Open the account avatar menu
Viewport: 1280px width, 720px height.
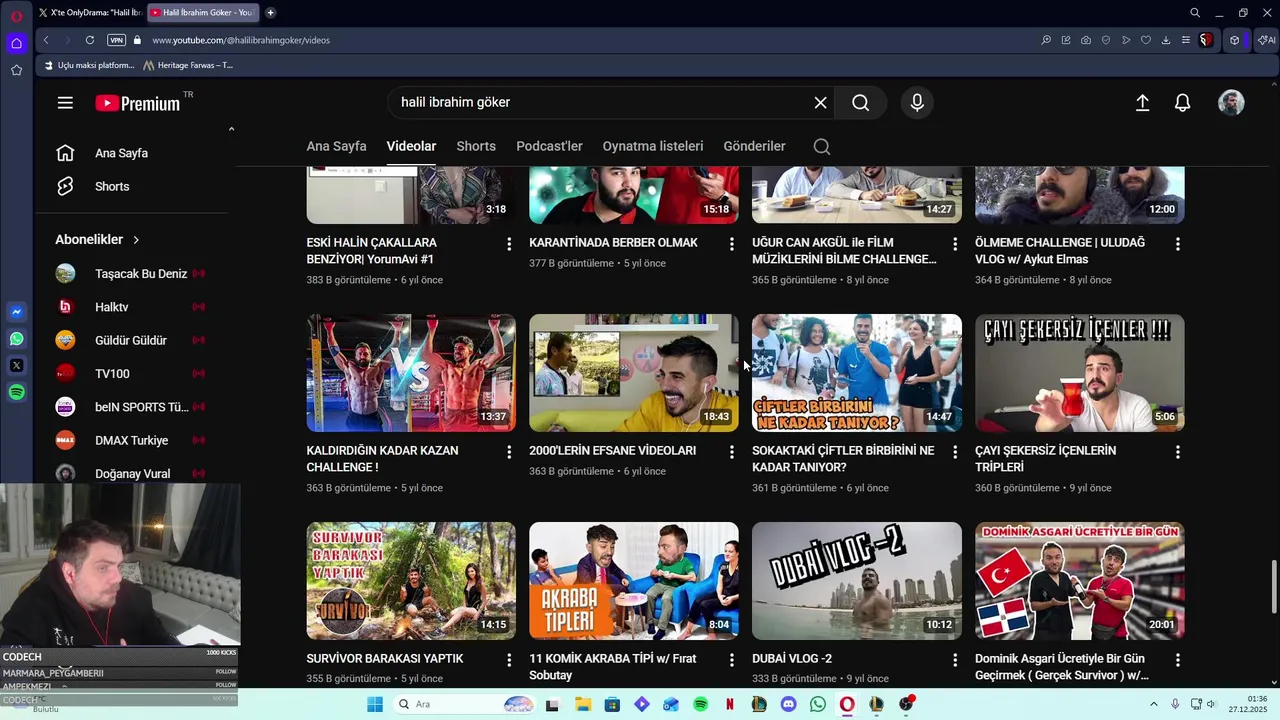[1231, 103]
